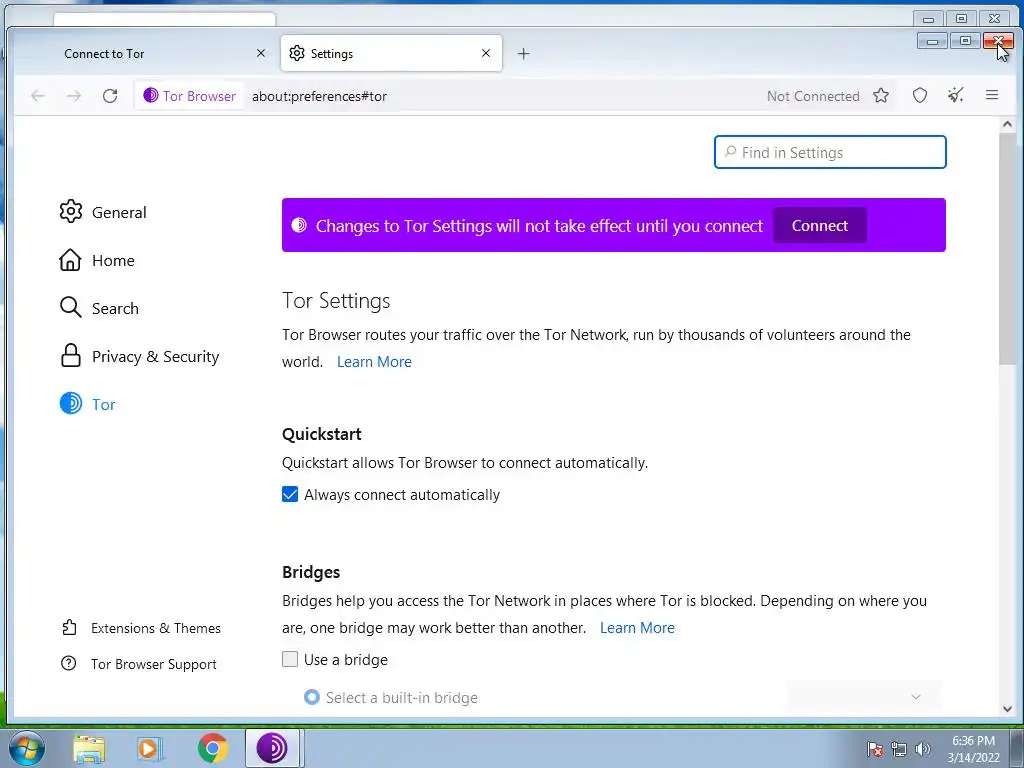1024x768 pixels.
Task: Click Learn More in Bridges section
Action: pyautogui.click(x=637, y=628)
